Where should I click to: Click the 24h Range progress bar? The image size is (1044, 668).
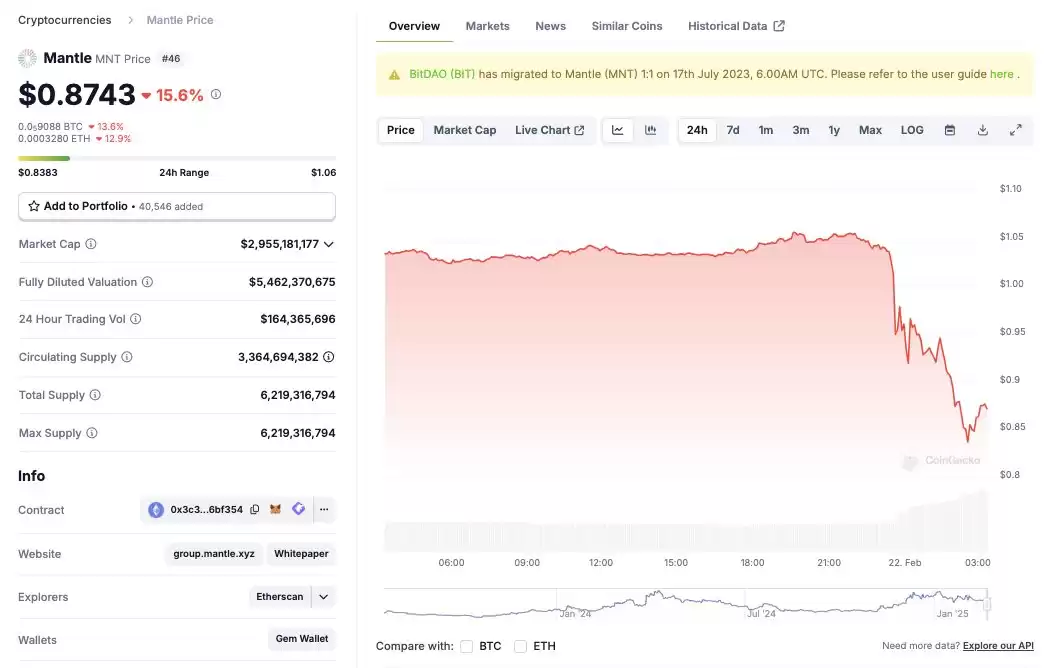pyautogui.click(x=177, y=159)
